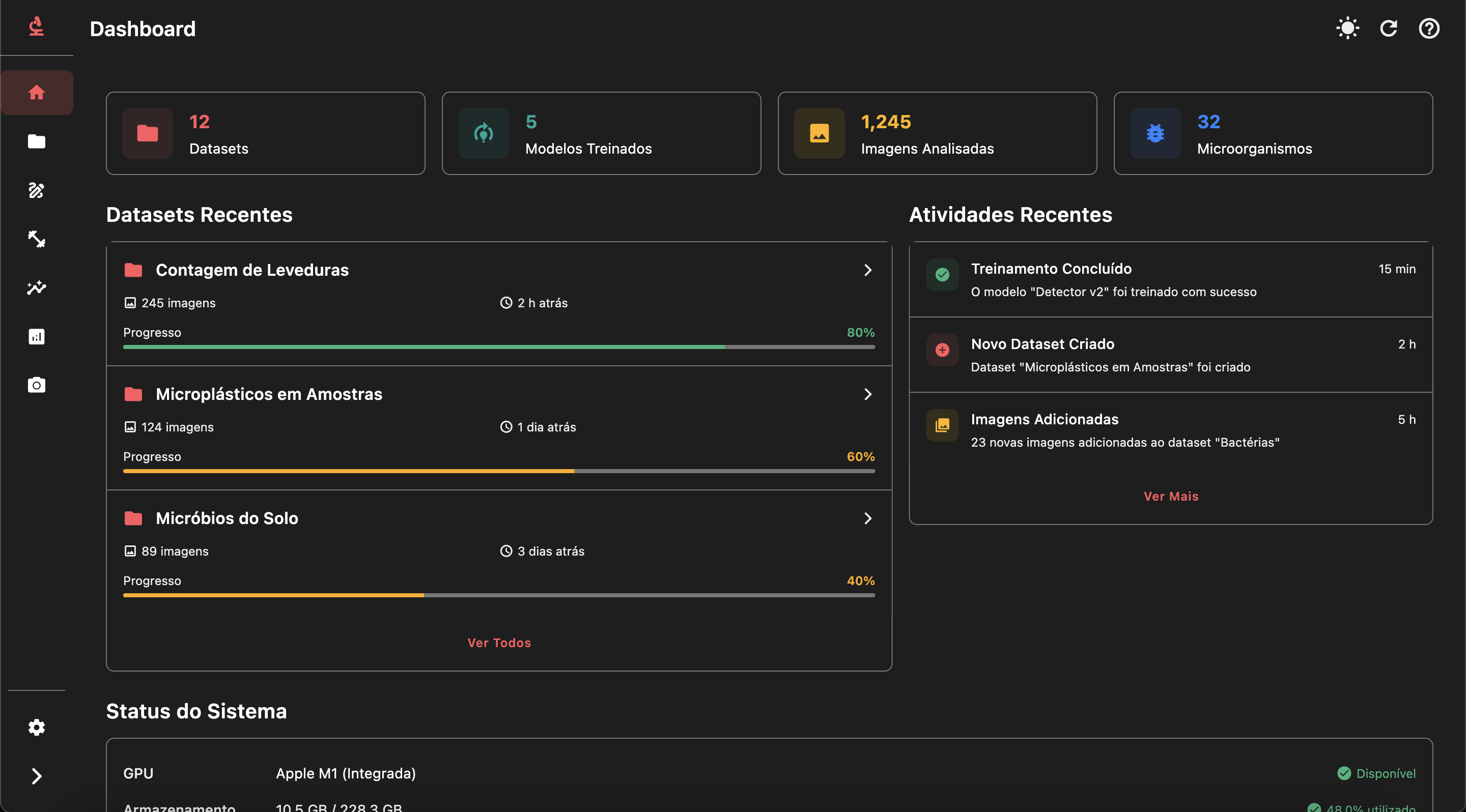
Task: Click the clock icon beside 1 dia atrás
Action: pos(506,427)
